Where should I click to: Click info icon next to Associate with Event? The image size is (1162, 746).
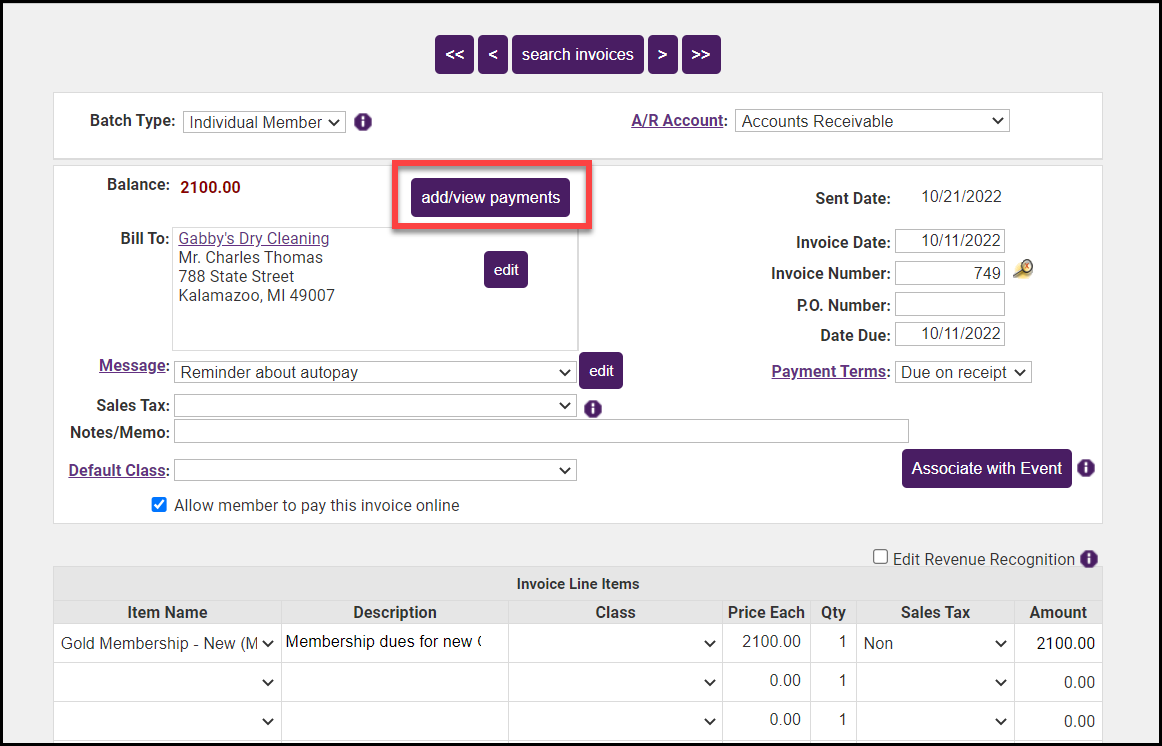tap(1086, 468)
